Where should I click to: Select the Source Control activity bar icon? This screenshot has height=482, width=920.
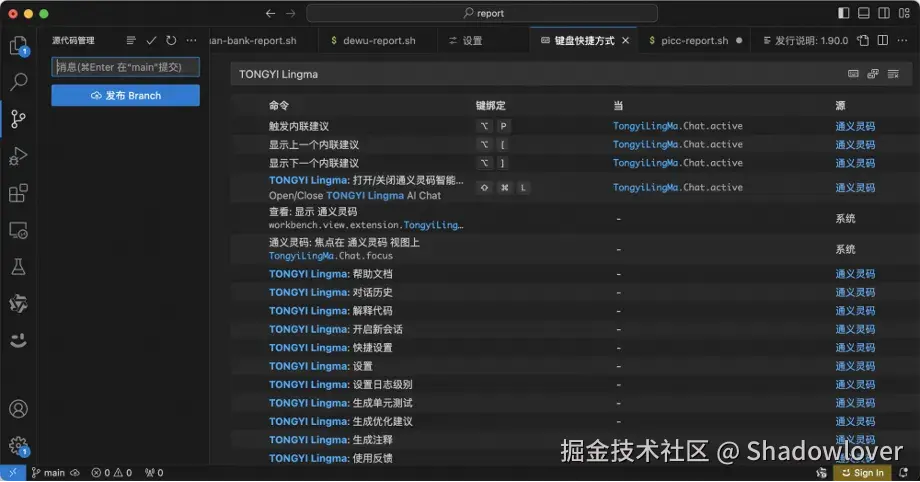pyautogui.click(x=18, y=119)
